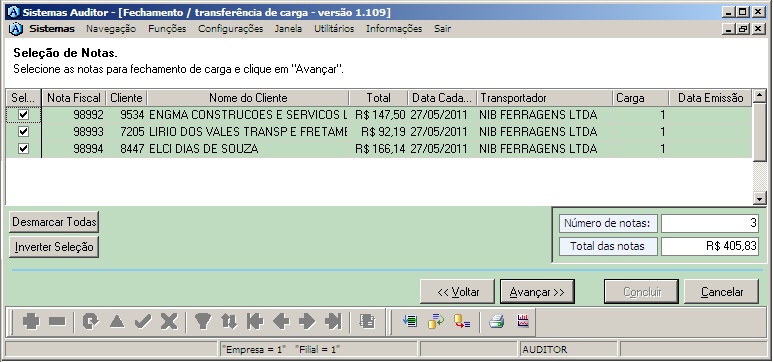The image size is (773, 362).
Task: Open the Configurações menu
Action: (x=231, y=29)
